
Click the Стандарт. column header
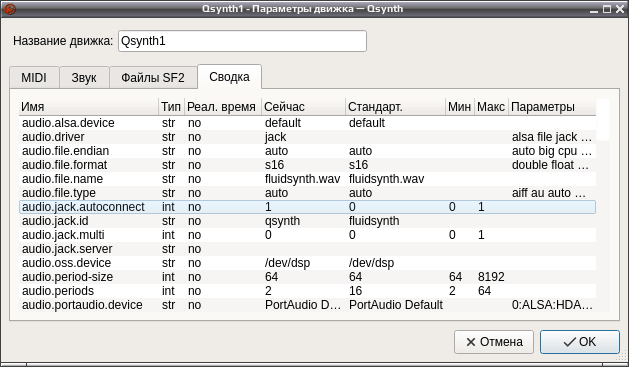click(395, 107)
